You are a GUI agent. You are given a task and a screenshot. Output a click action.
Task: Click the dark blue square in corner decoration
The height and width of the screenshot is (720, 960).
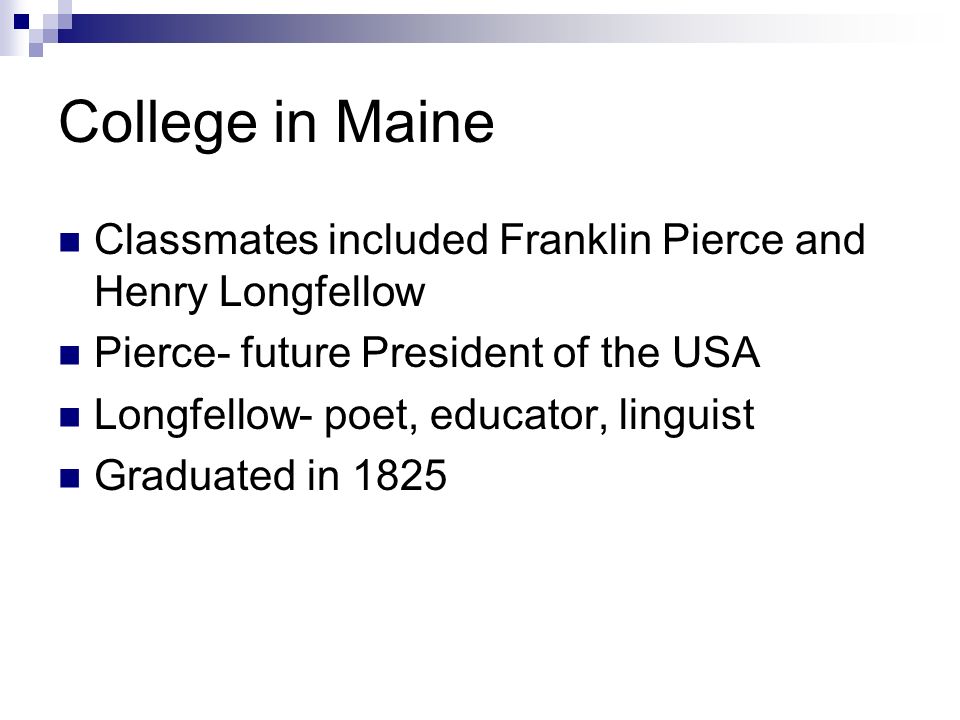[21, 21]
